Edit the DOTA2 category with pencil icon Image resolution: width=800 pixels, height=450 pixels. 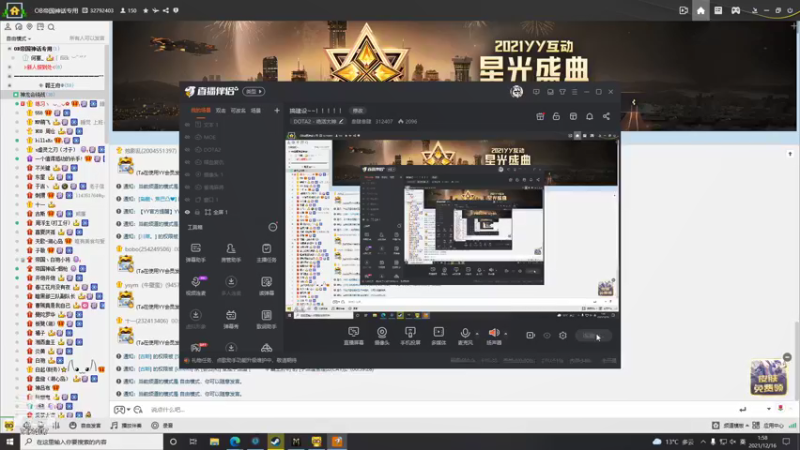tap(341, 121)
